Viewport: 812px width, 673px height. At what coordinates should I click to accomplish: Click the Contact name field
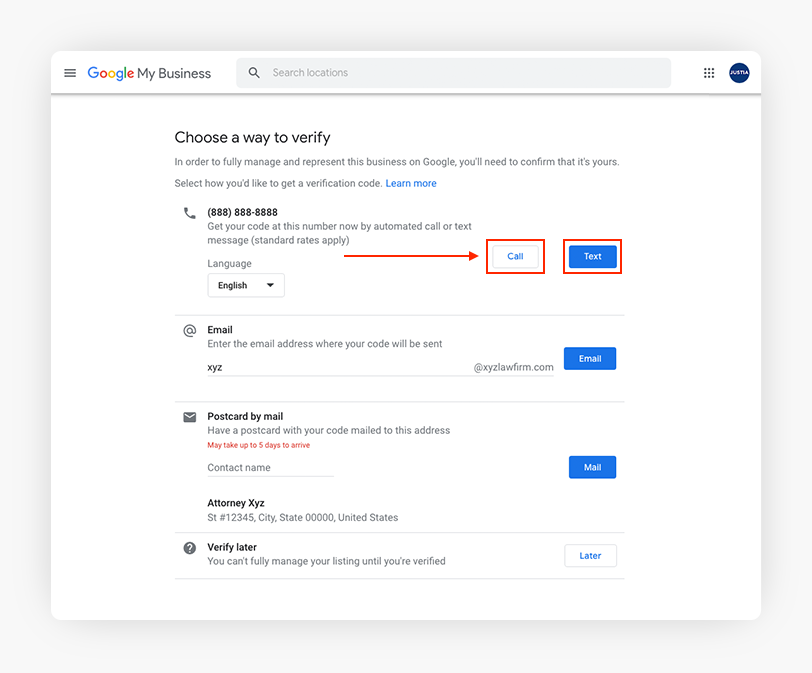click(270, 468)
